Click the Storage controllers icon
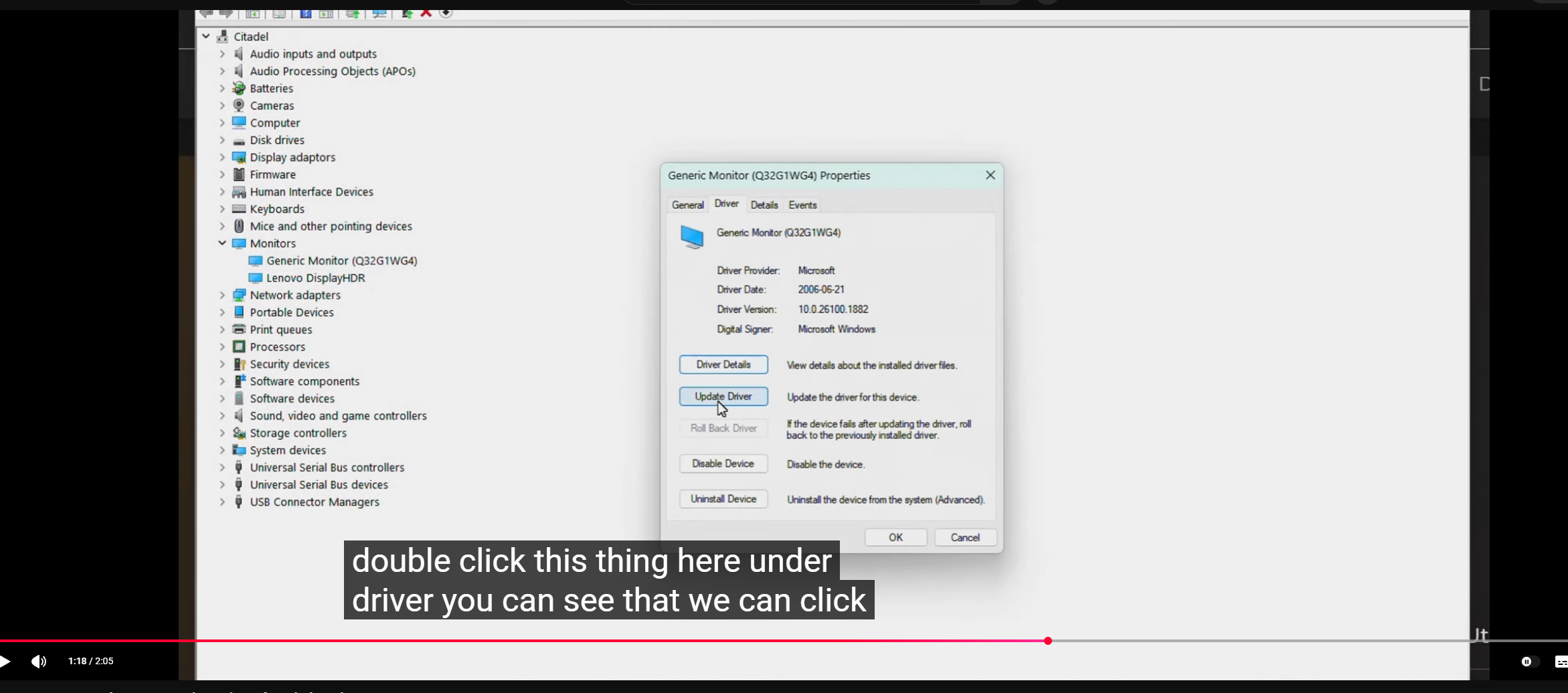 (x=239, y=433)
